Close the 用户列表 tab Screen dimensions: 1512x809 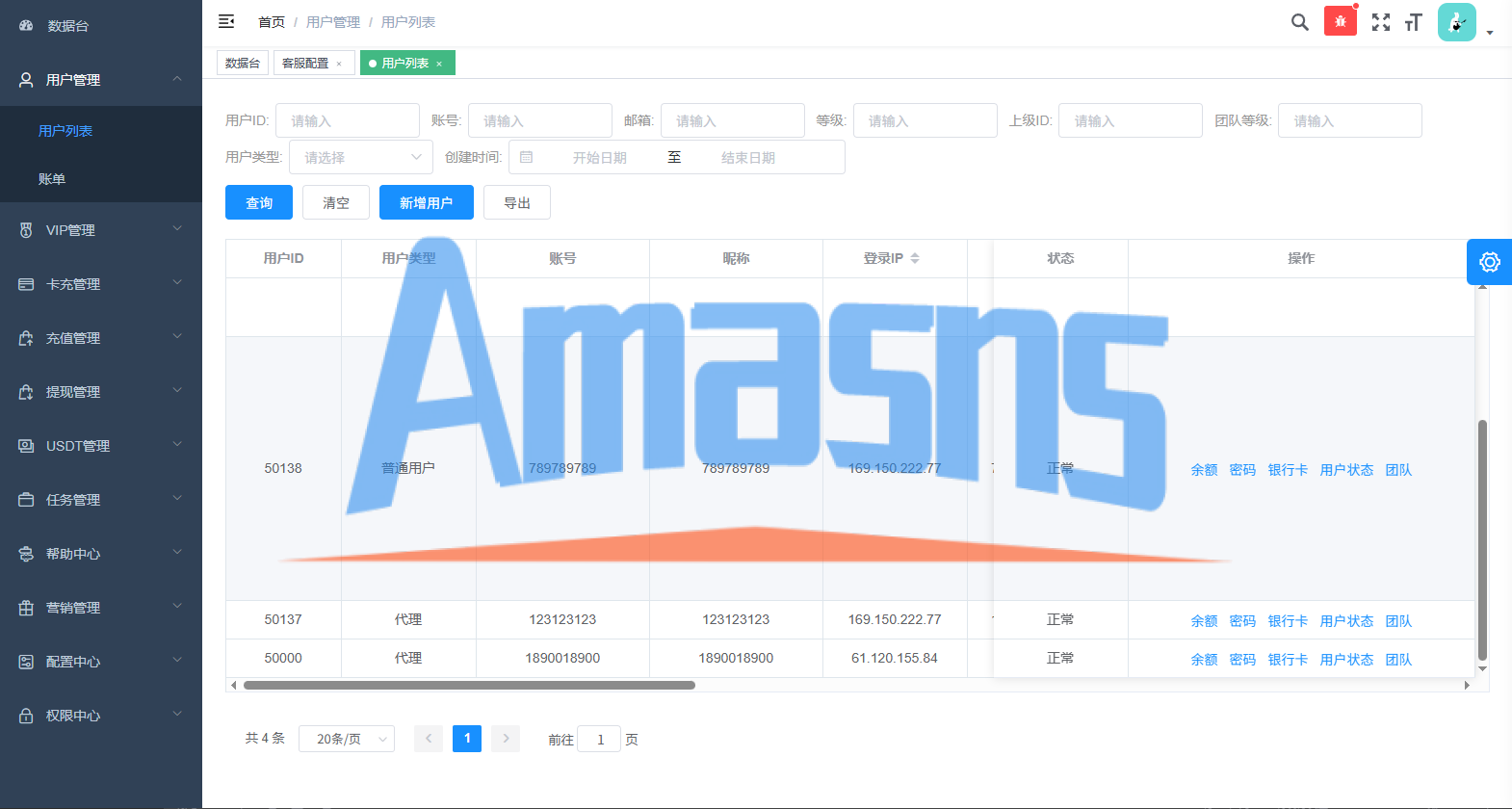pyautogui.click(x=439, y=64)
